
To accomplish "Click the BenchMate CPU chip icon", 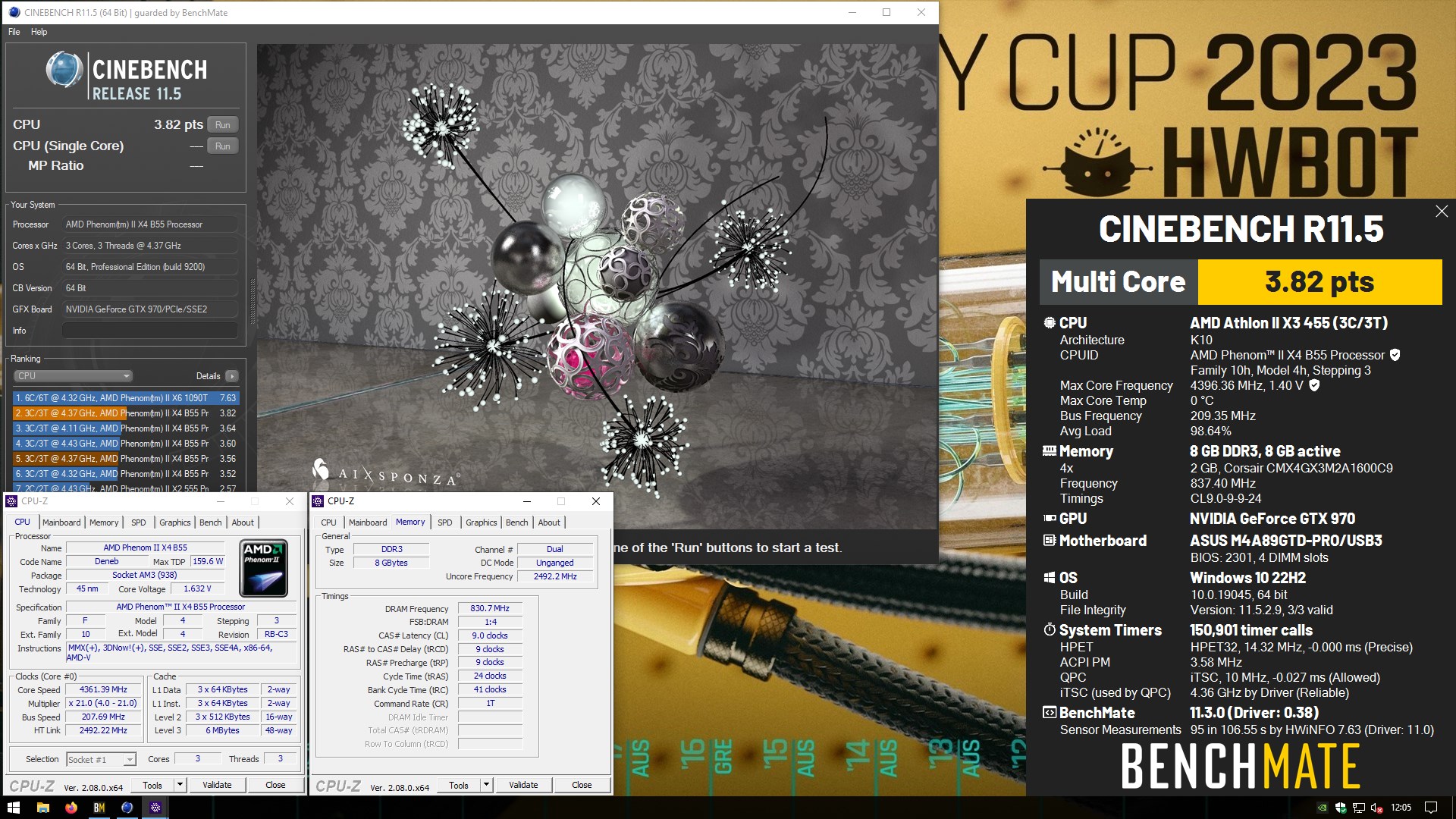I will click(1050, 323).
